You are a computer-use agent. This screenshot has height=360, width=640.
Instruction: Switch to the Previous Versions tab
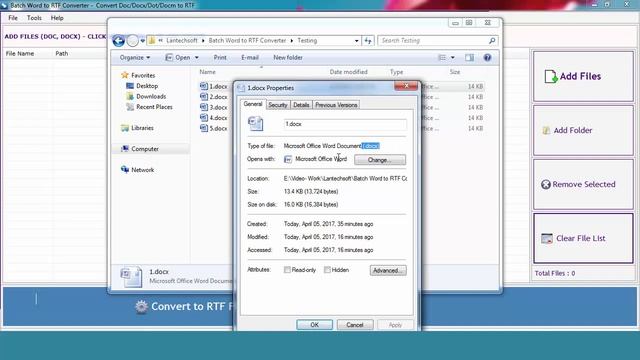pos(336,105)
